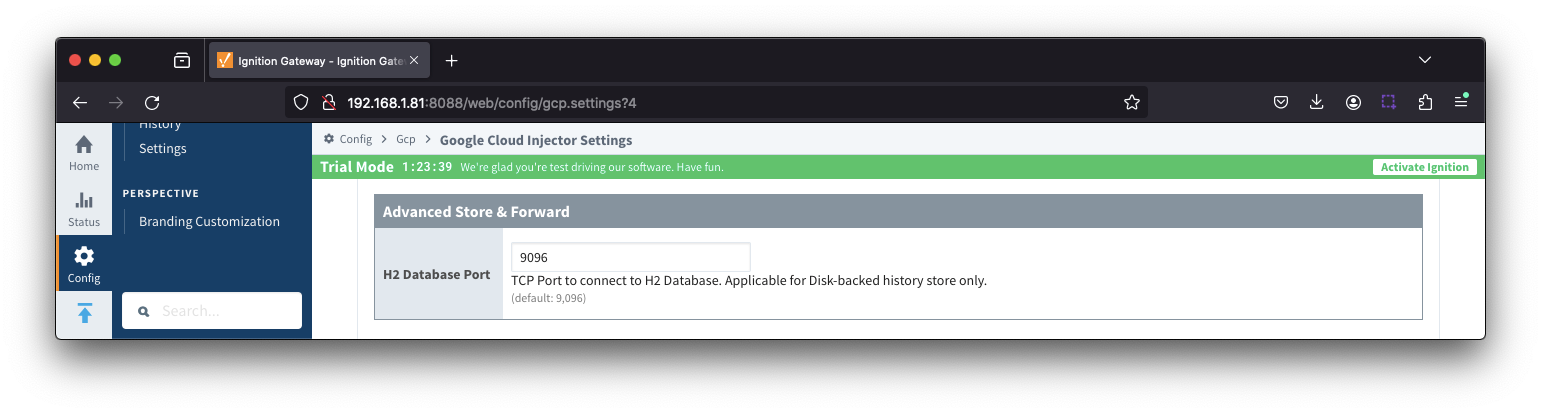Go to Gcp breadcrumb link

pos(405,140)
